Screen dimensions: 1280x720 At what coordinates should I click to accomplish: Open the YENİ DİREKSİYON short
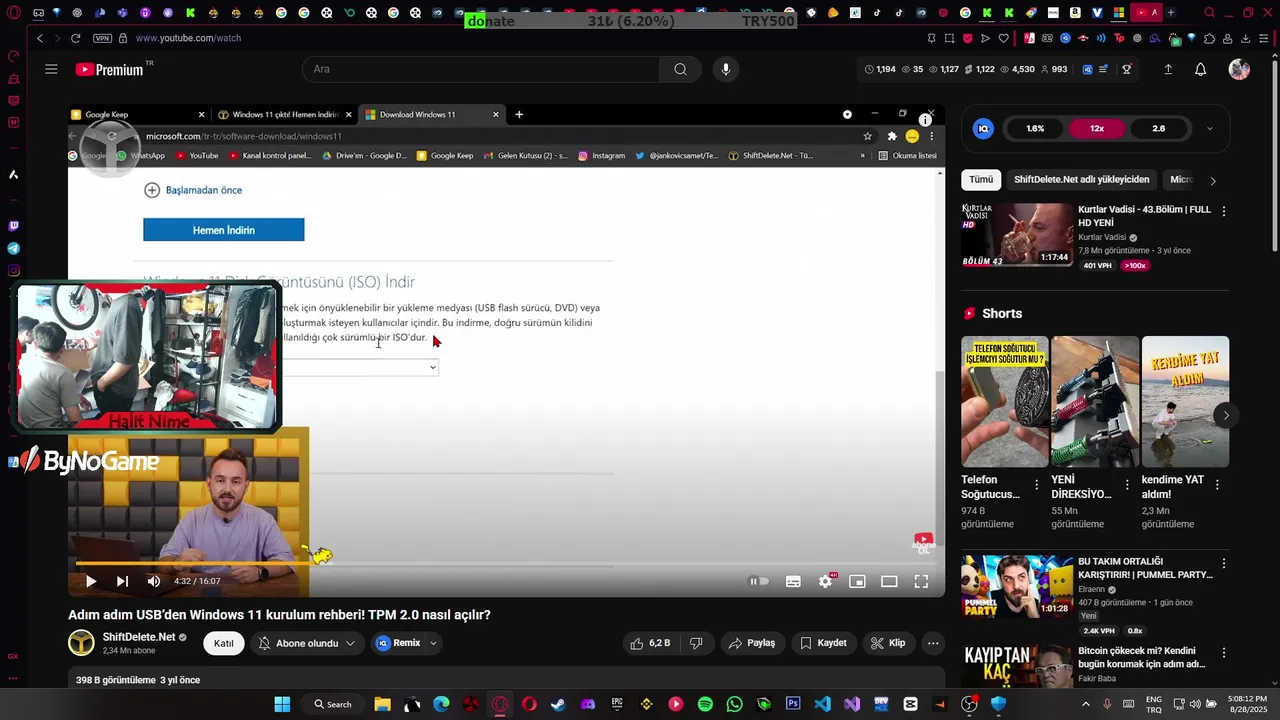1095,401
